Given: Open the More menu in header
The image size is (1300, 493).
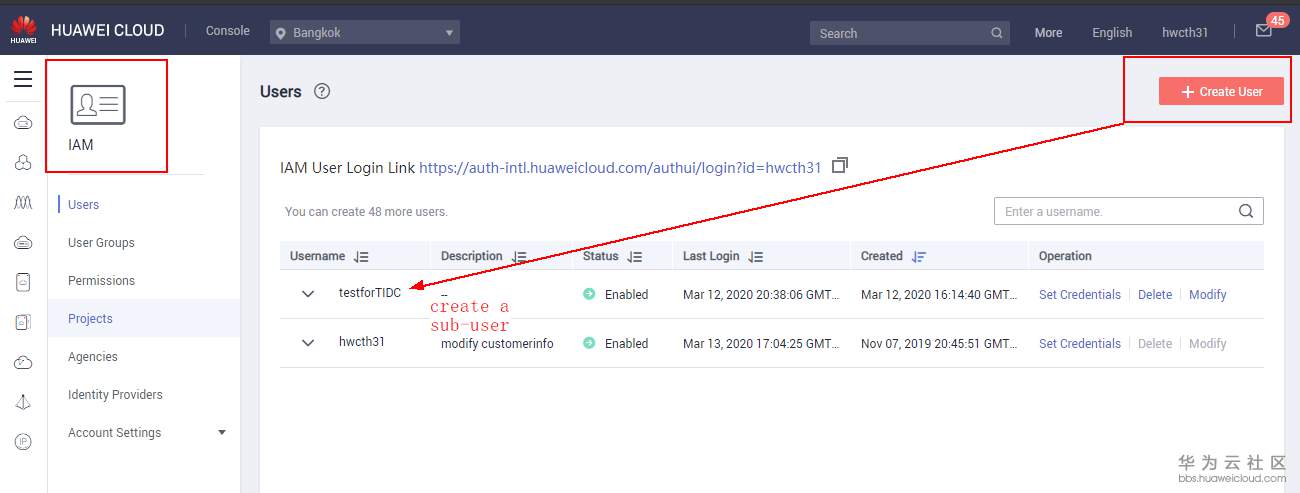Looking at the screenshot, I should tap(1048, 33).
